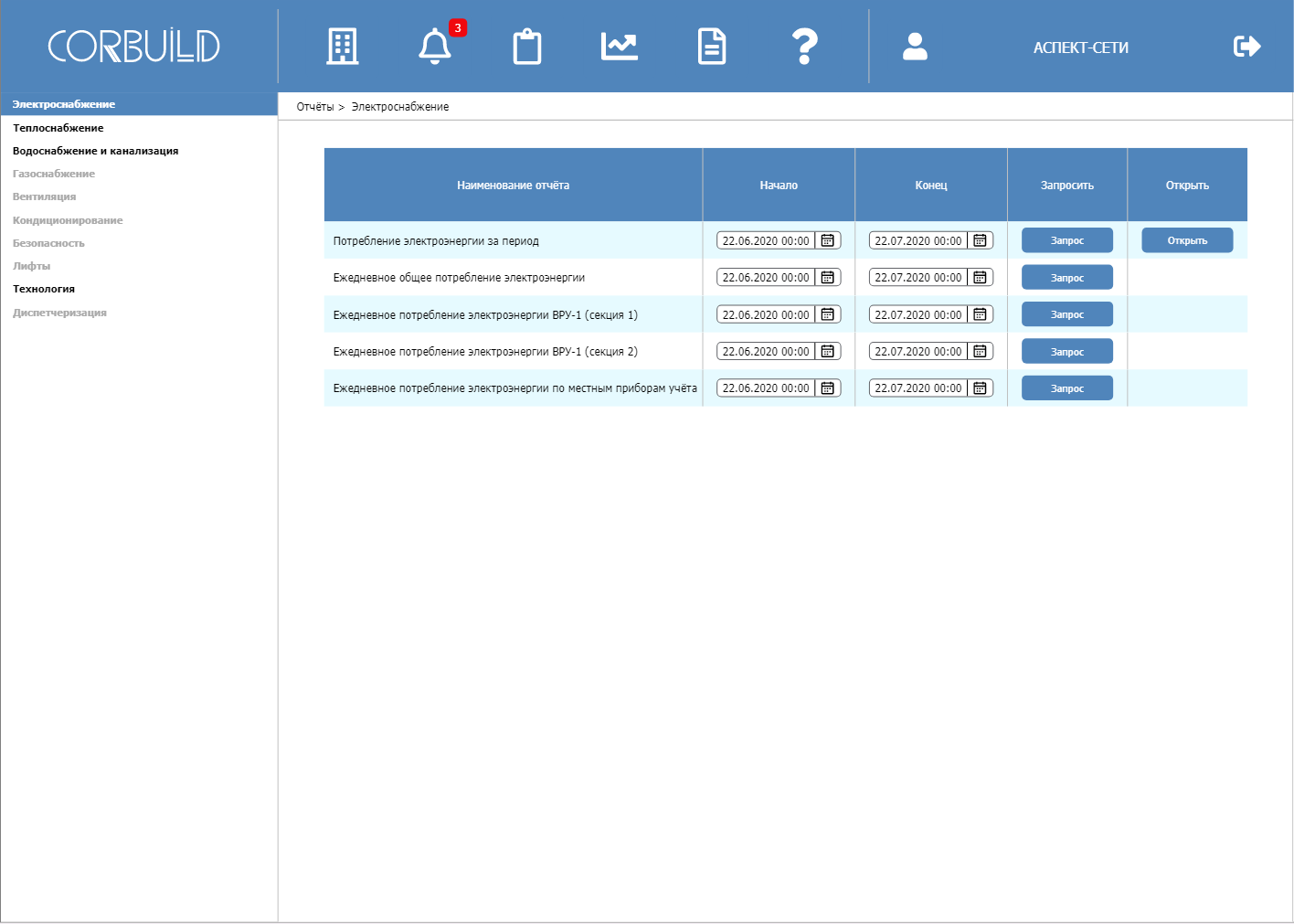Open the clipboard tasks icon

click(527, 47)
